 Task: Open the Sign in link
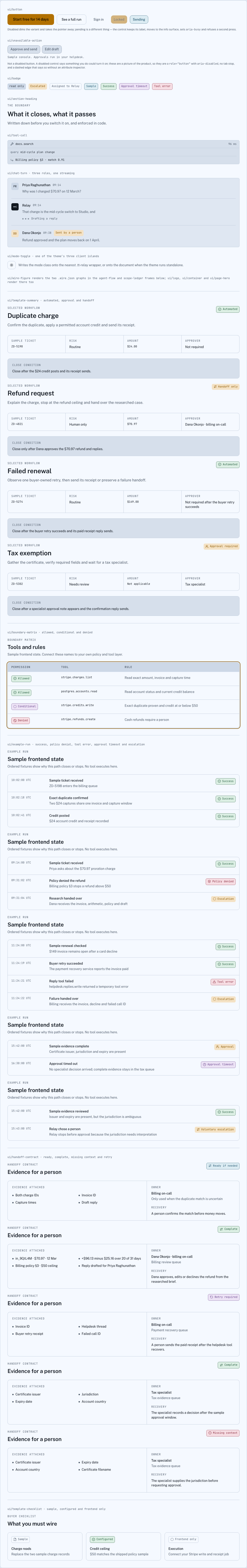tap(98, 20)
